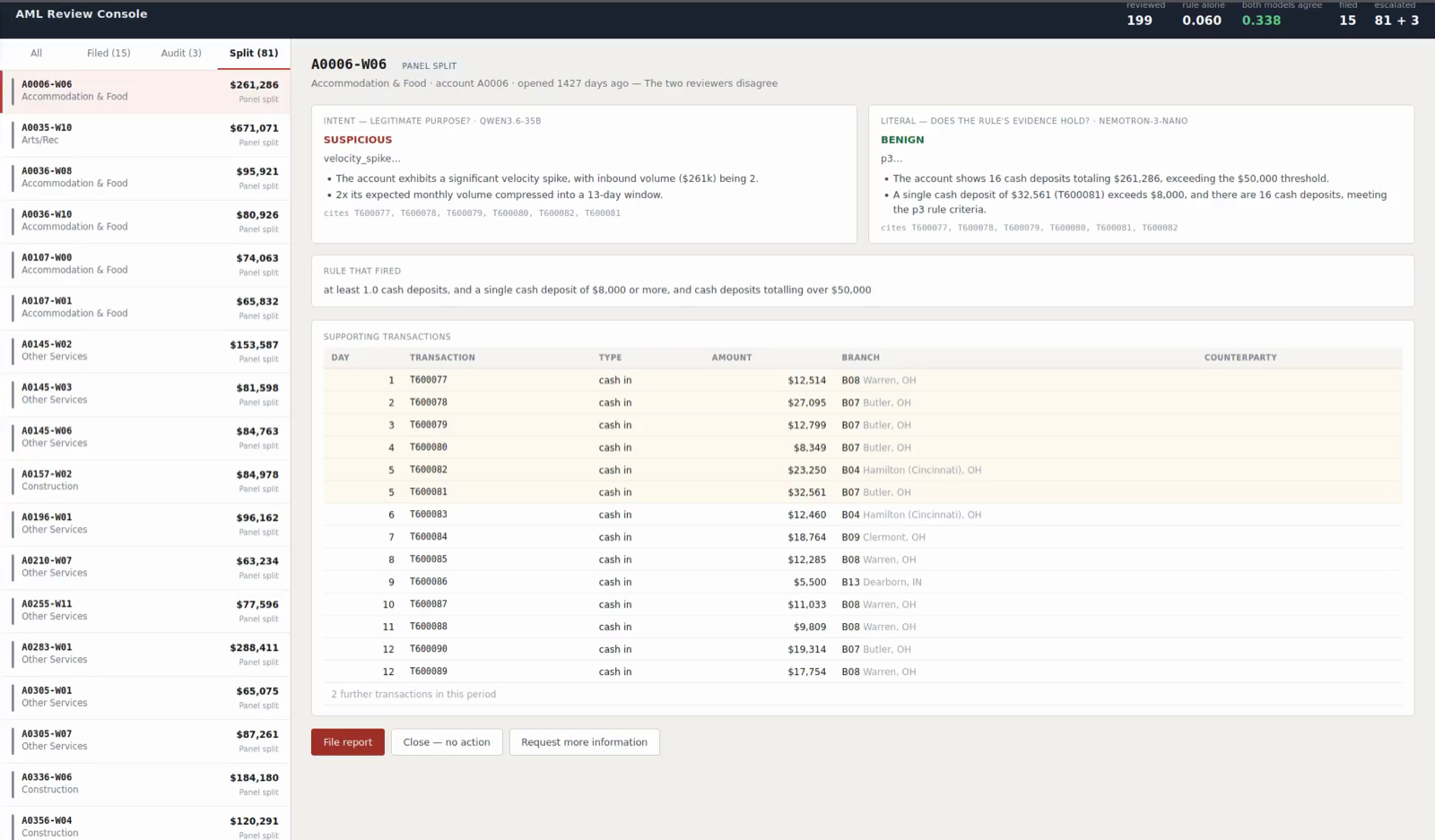
Task: Click the rule that fired description text
Action: pos(597,290)
